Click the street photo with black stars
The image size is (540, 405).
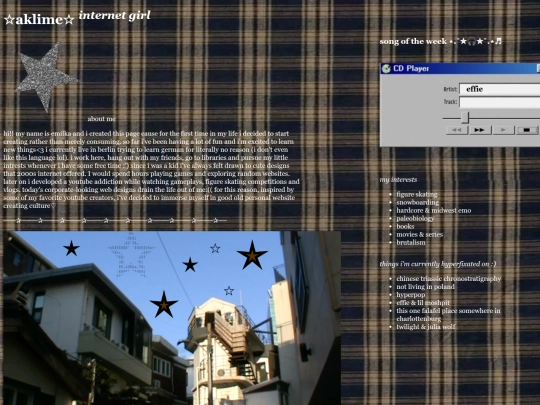pos(172,318)
